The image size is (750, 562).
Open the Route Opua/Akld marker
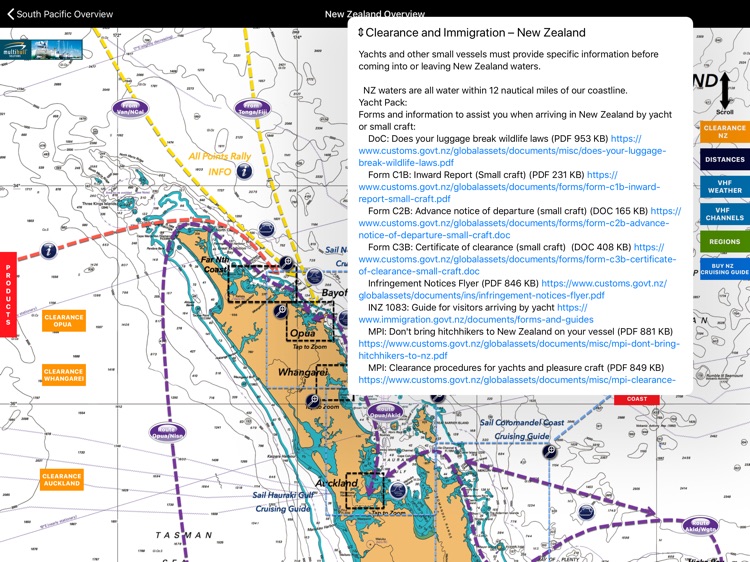(x=385, y=412)
